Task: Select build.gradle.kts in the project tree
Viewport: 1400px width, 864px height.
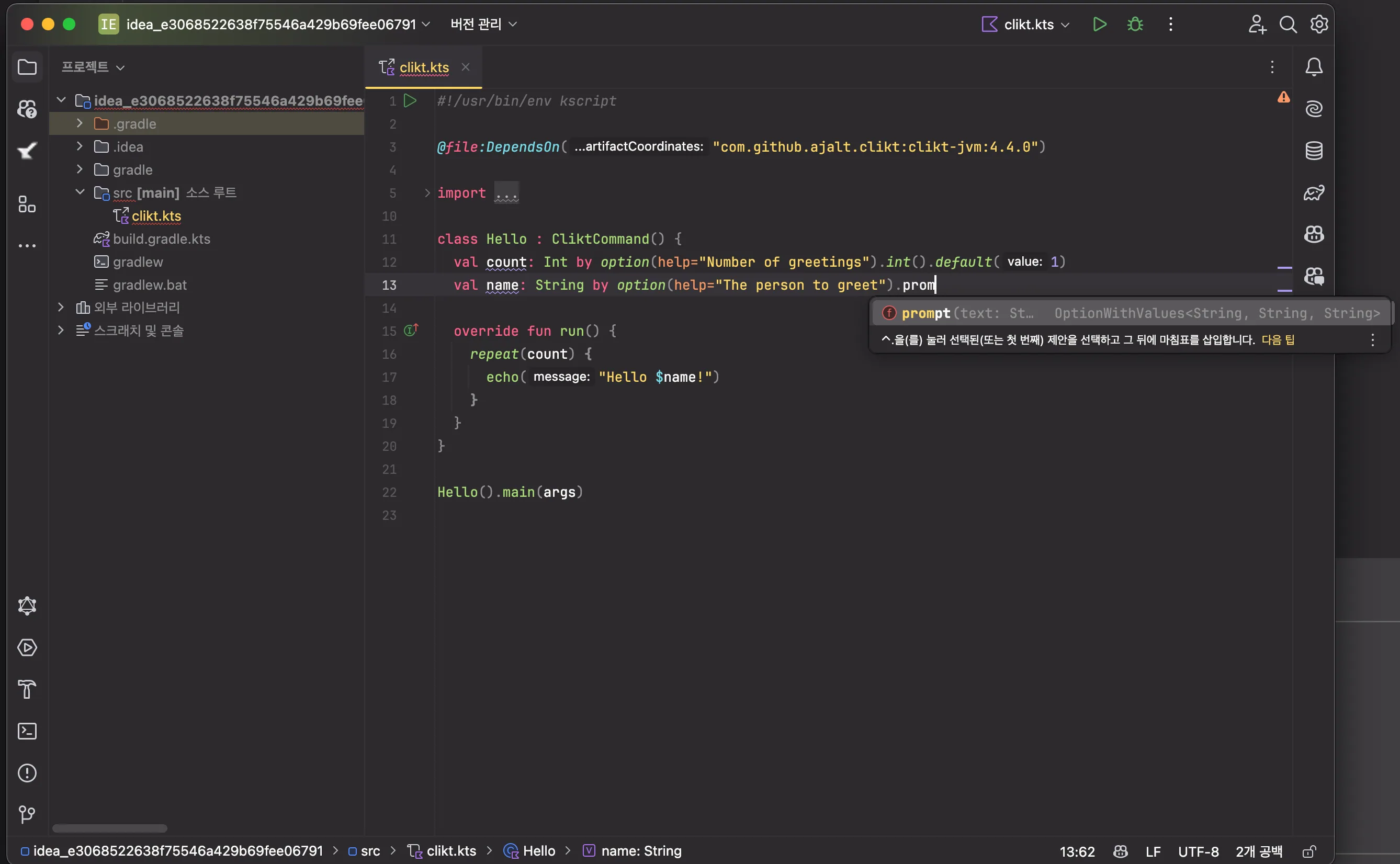Action: coord(161,239)
